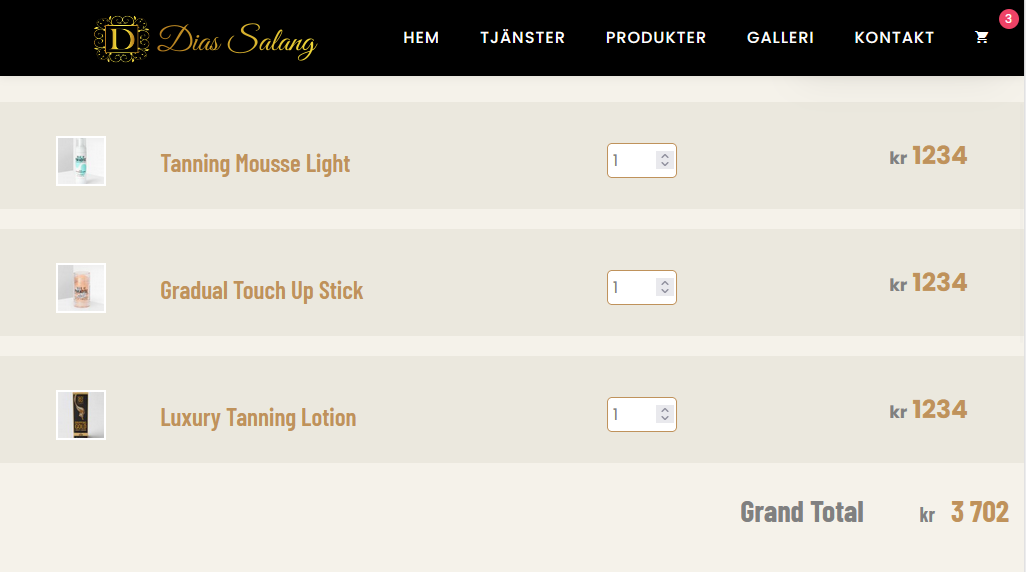Image resolution: width=1026 pixels, height=572 pixels.
Task: Open the Tjänster menu item
Action: 522,38
